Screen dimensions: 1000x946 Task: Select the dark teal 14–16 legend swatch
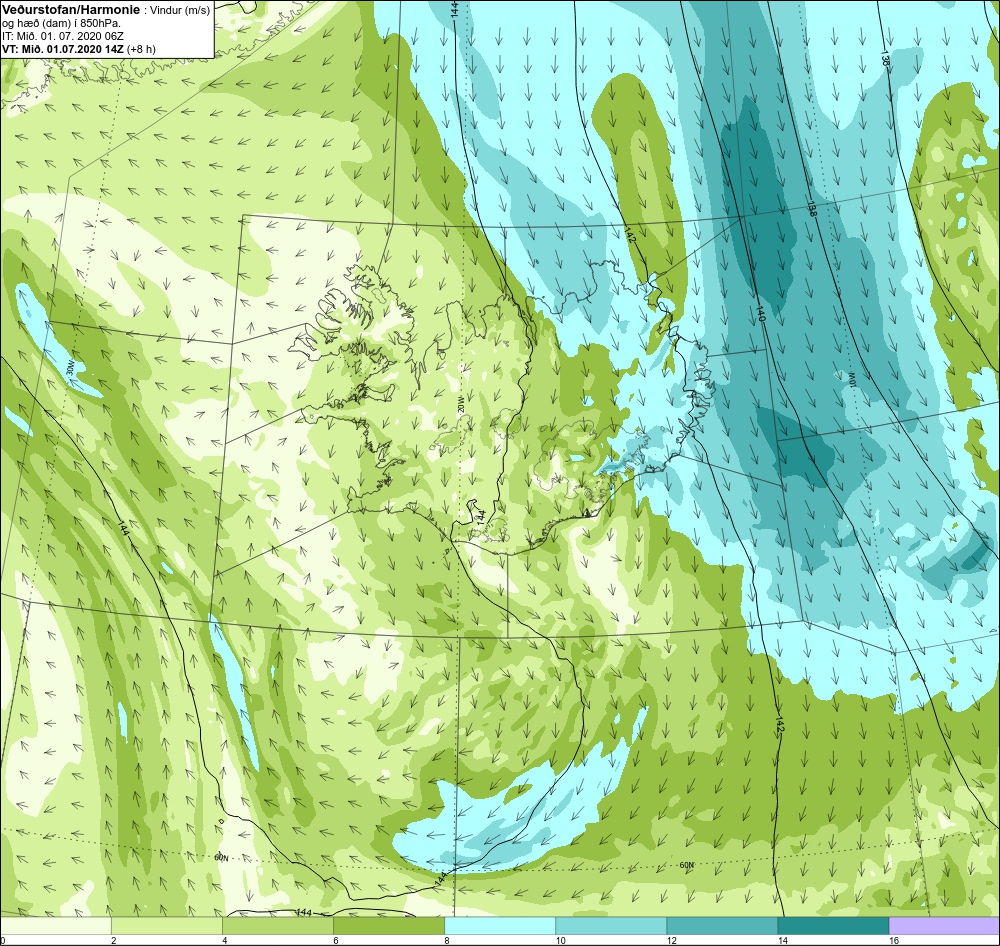coord(833,926)
